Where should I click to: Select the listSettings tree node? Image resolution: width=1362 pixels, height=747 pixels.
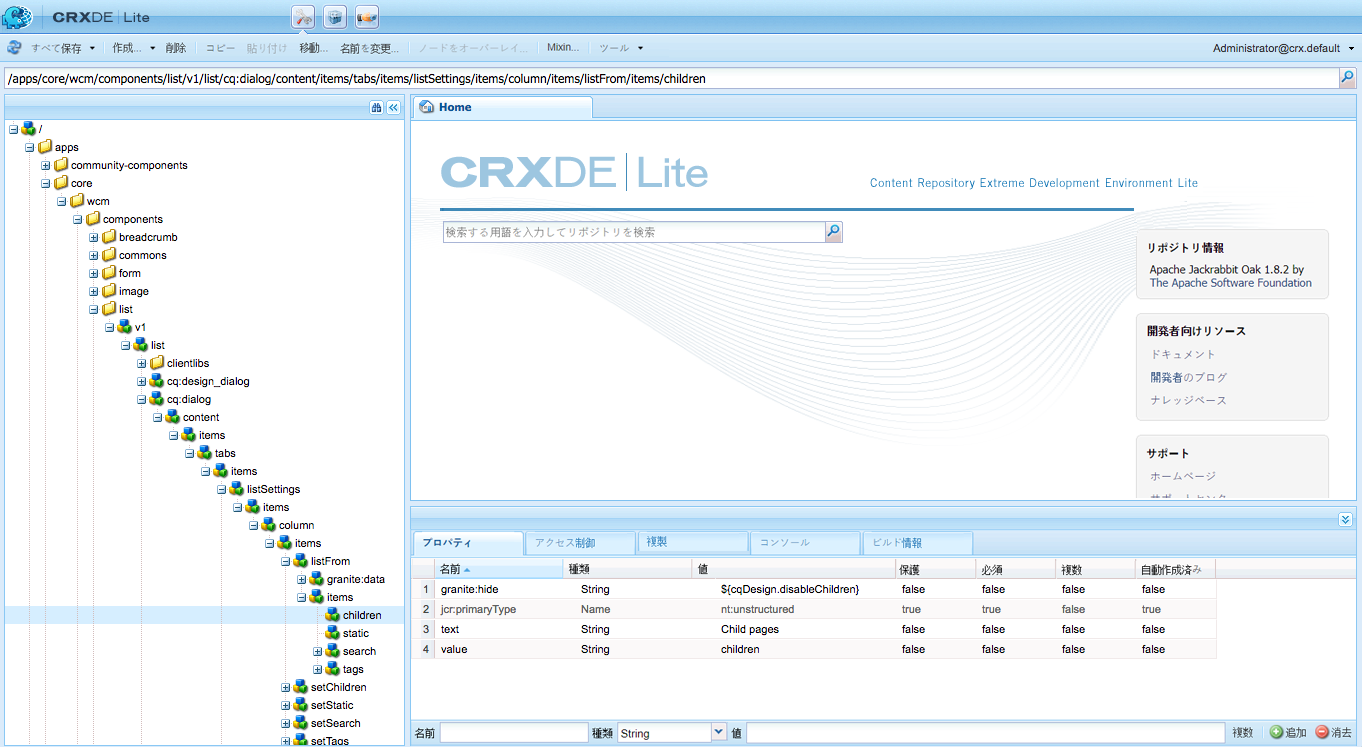(273, 489)
